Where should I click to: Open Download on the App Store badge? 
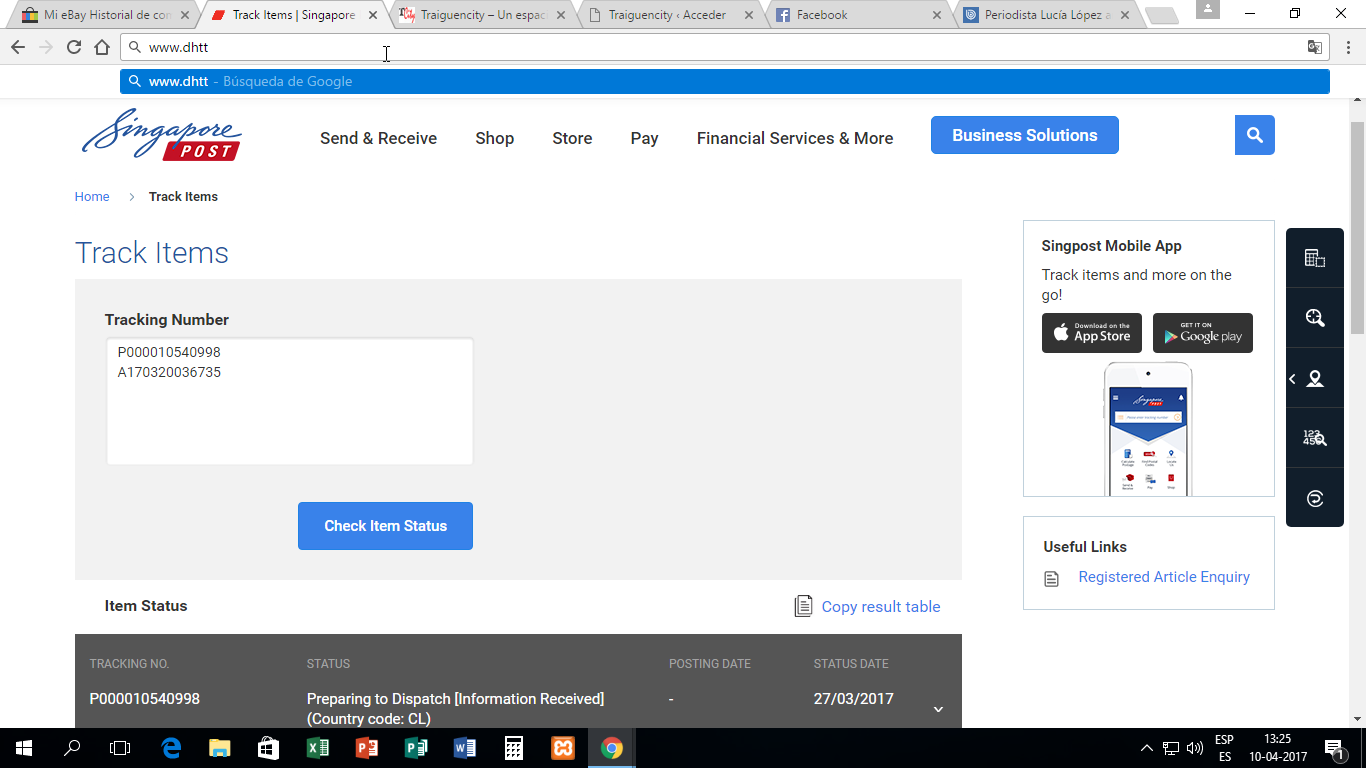[x=1091, y=333]
